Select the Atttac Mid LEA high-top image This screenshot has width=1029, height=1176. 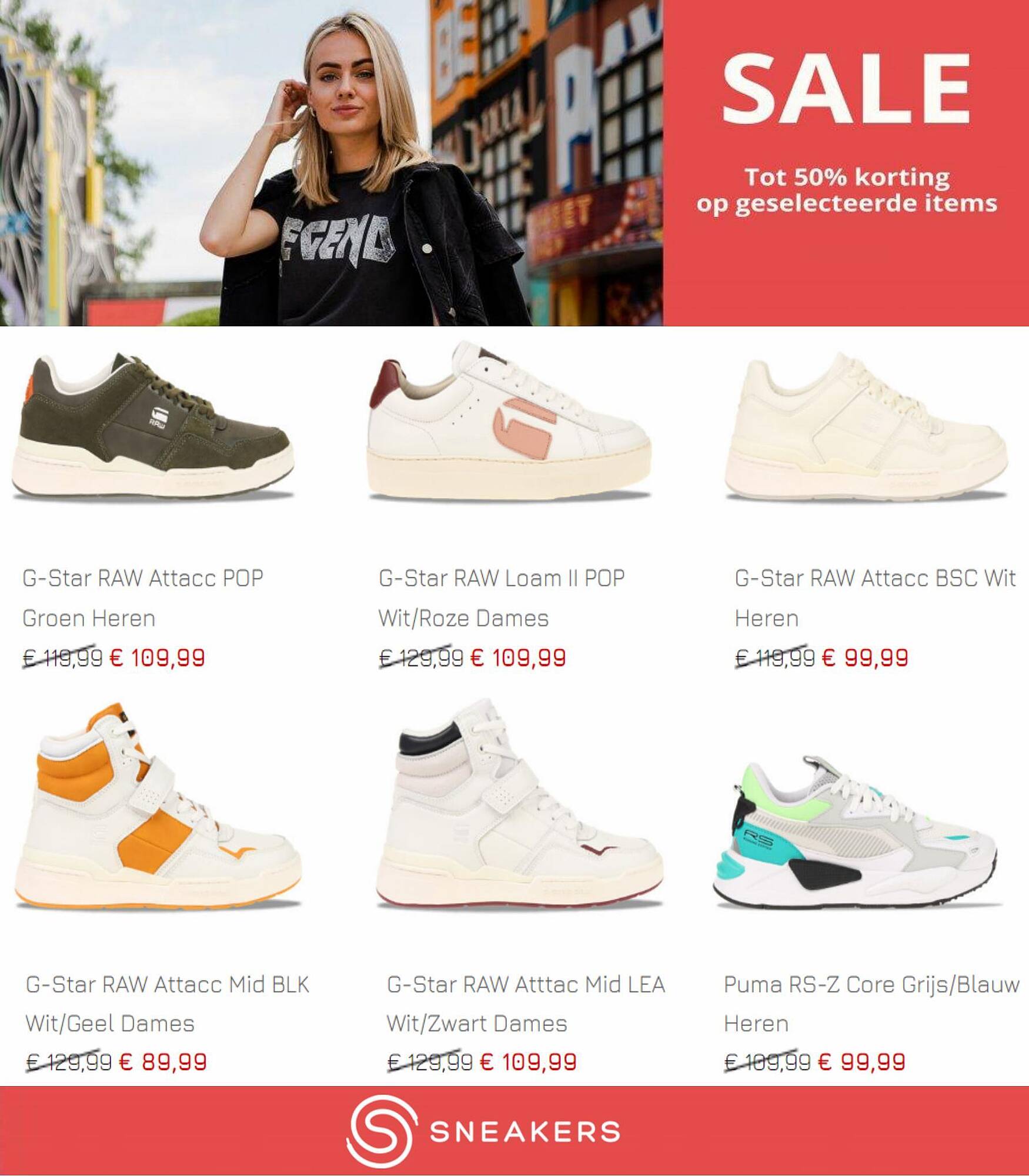point(520,803)
